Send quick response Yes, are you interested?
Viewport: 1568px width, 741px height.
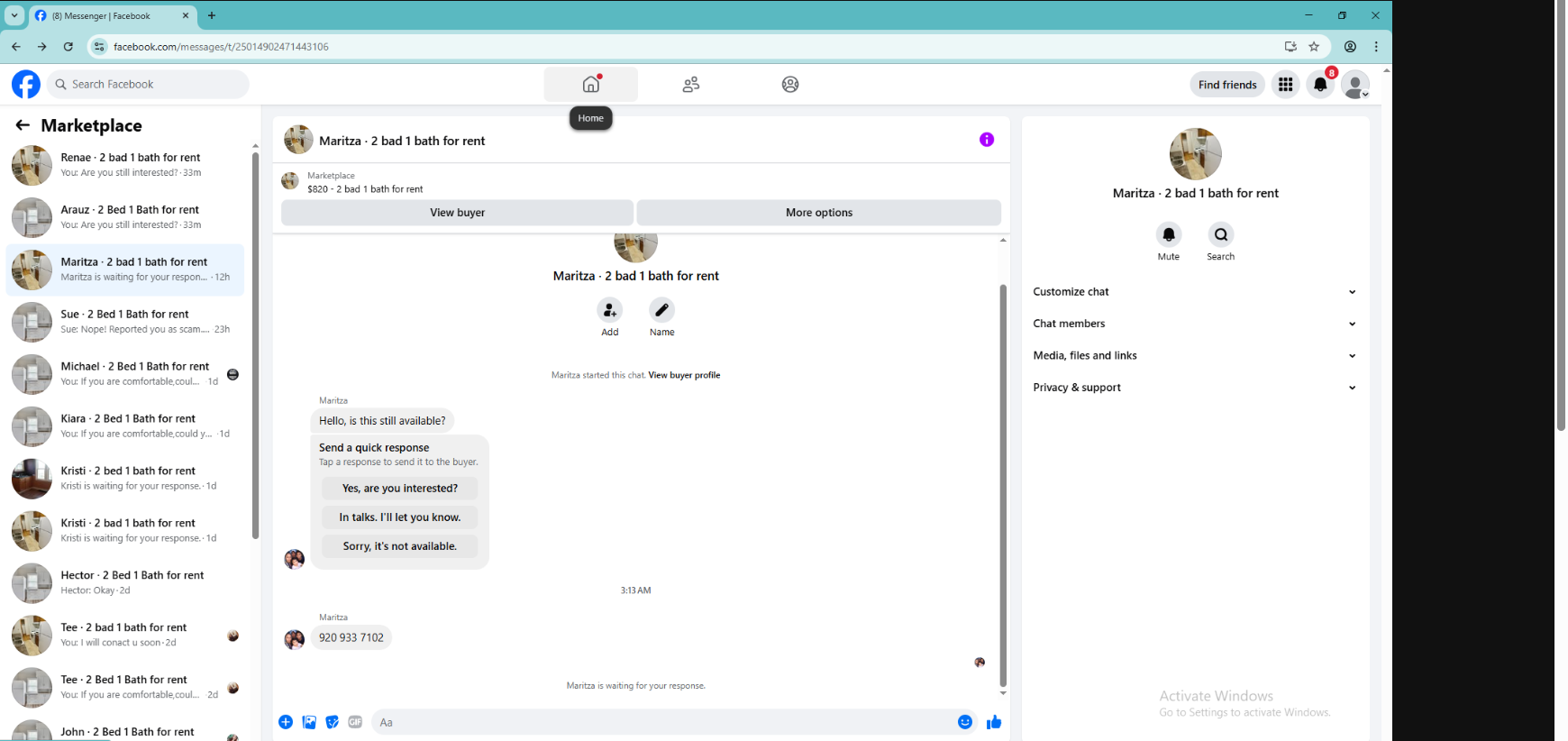[400, 489]
